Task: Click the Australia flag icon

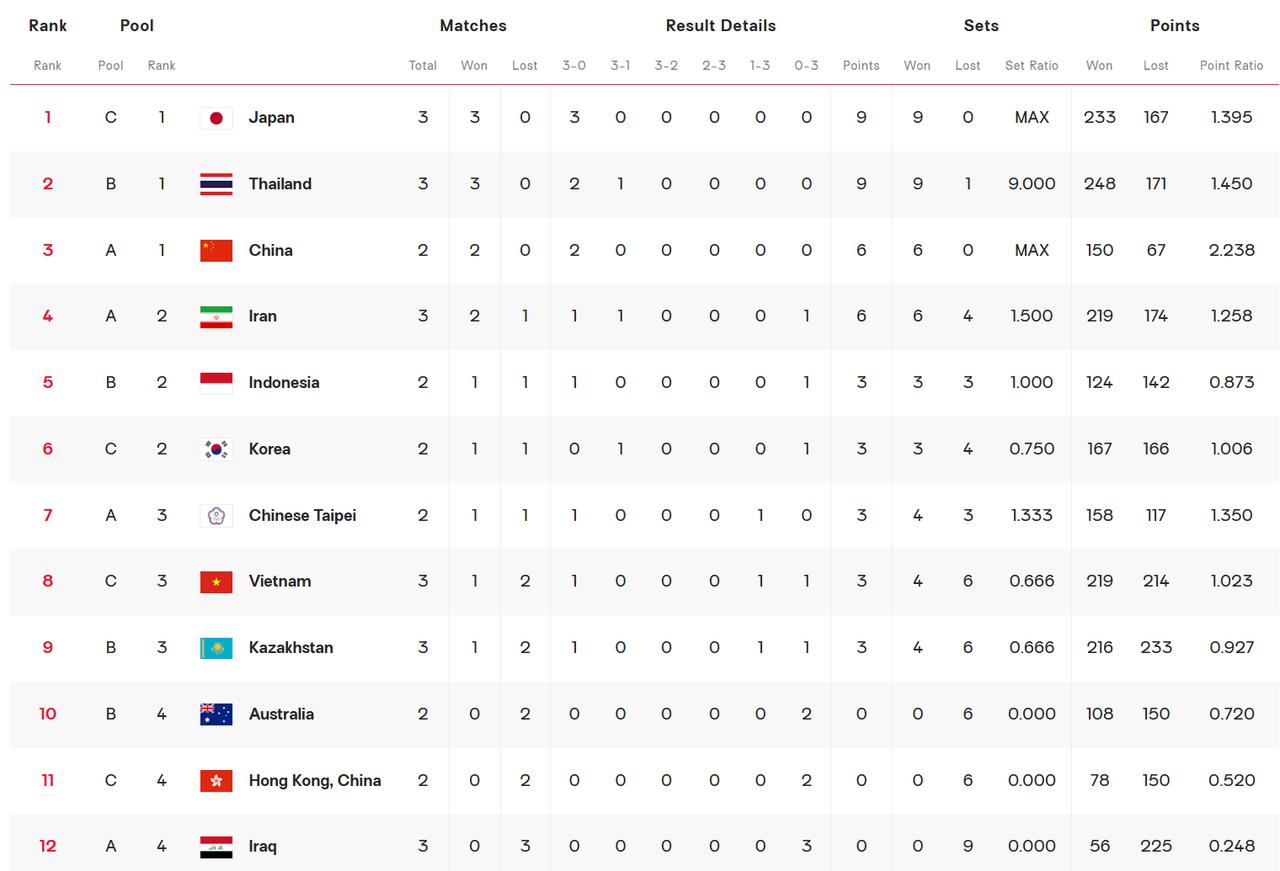Action: click(x=216, y=714)
